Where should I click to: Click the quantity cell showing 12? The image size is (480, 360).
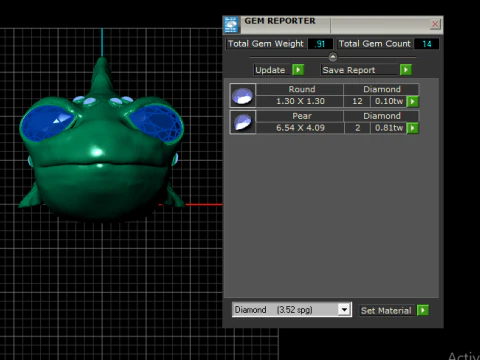[357, 101]
